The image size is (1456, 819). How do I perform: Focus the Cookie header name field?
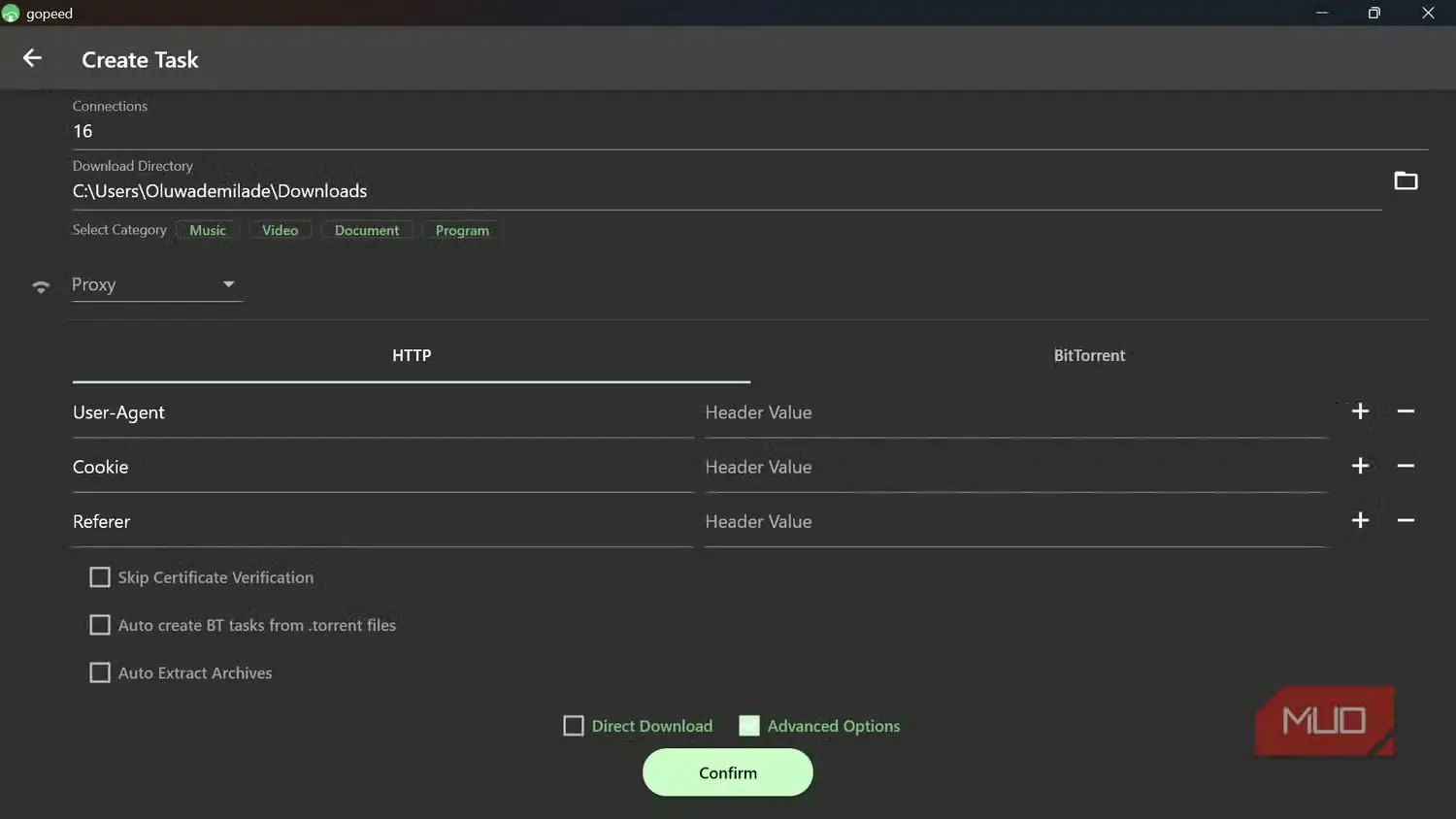click(x=383, y=467)
